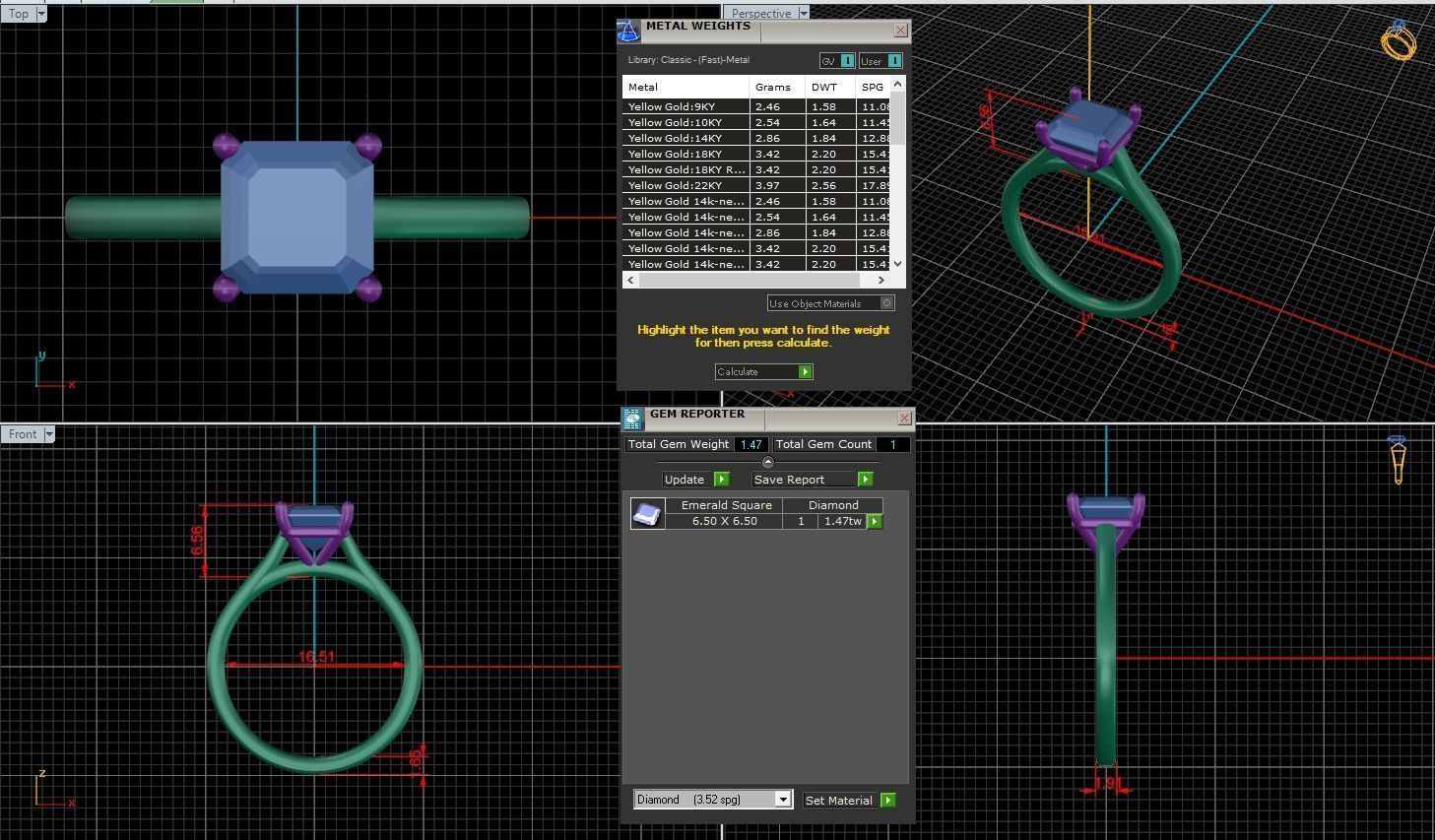Click the vertical scrollbar thumb in metal list
1435x840 pixels.
click(898, 118)
